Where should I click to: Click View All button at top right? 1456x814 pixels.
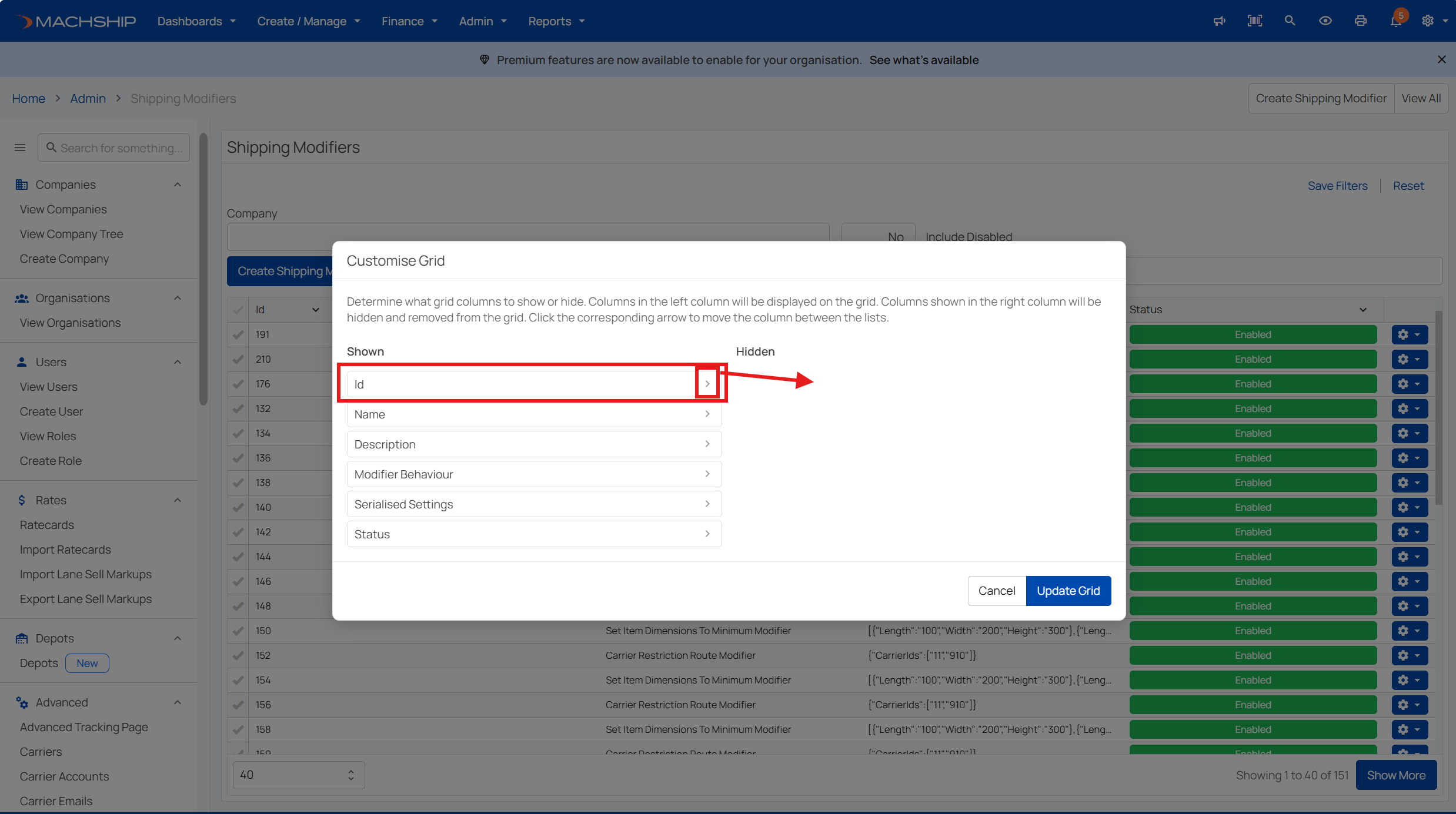tap(1421, 99)
